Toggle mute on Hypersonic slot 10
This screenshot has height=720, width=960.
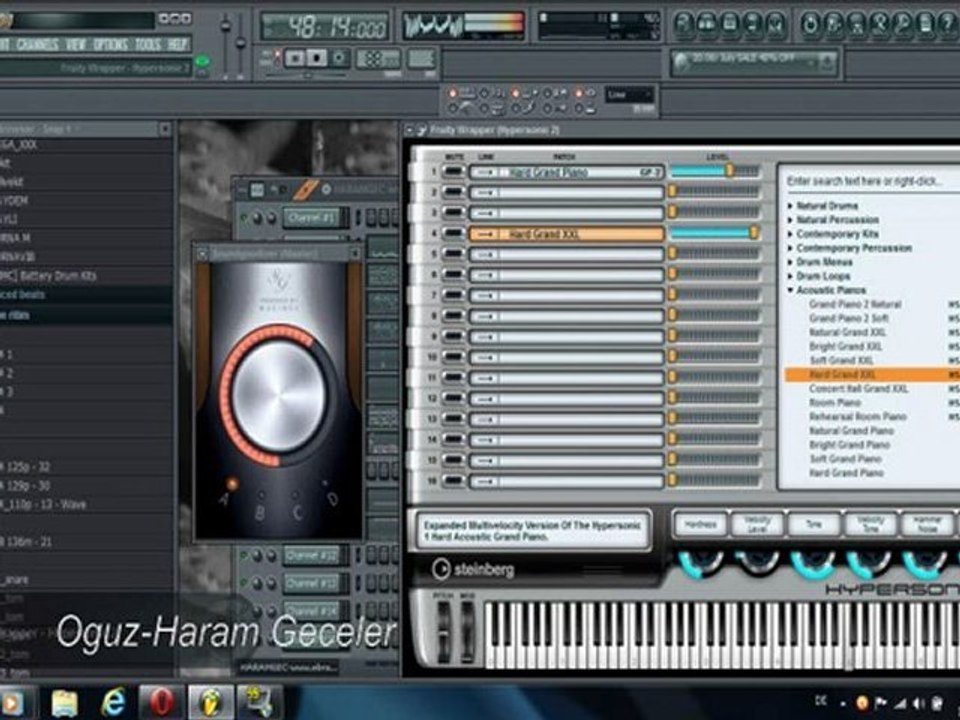click(x=453, y=357)
